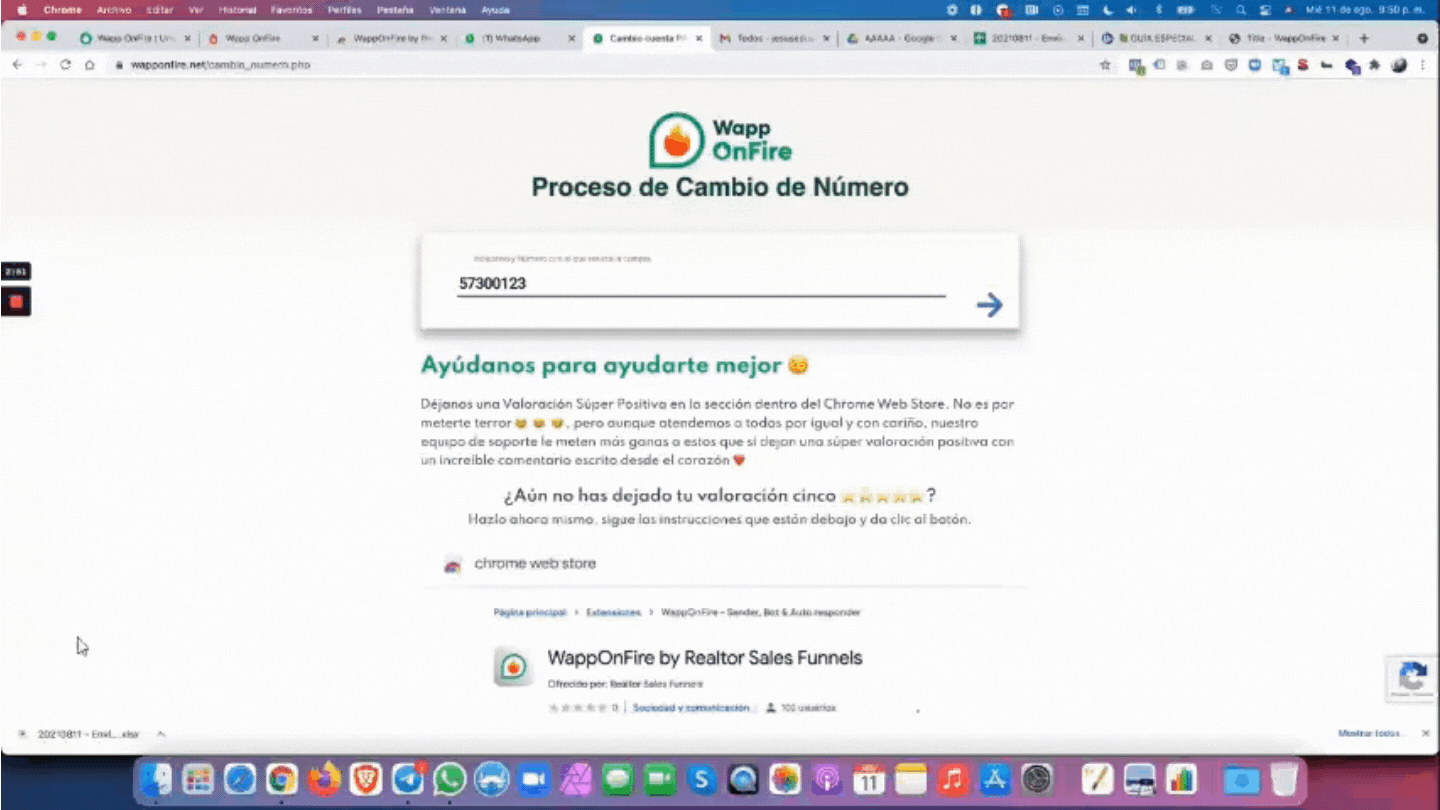The width and height of the screenshot is (1440, 810).
Task: Open Firefox from the Dock
Action: (x=324, y=779)
